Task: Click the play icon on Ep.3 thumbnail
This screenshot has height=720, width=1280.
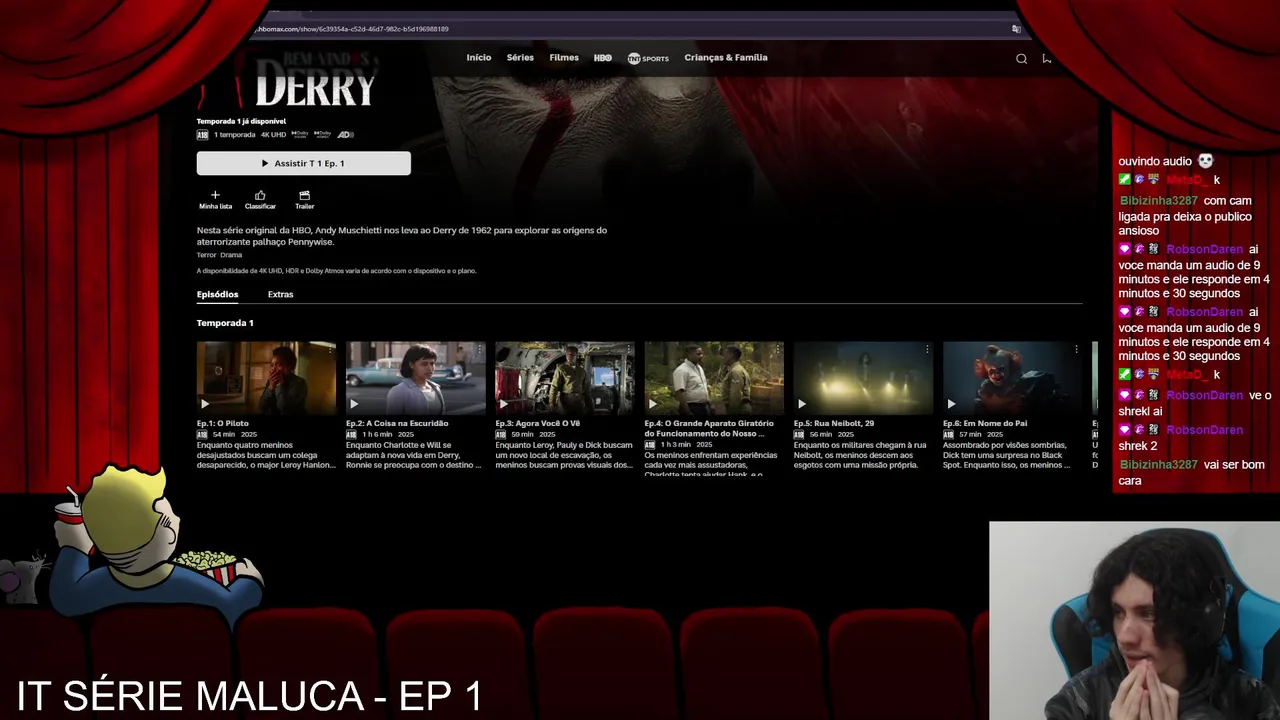Action: coord(503,404)
